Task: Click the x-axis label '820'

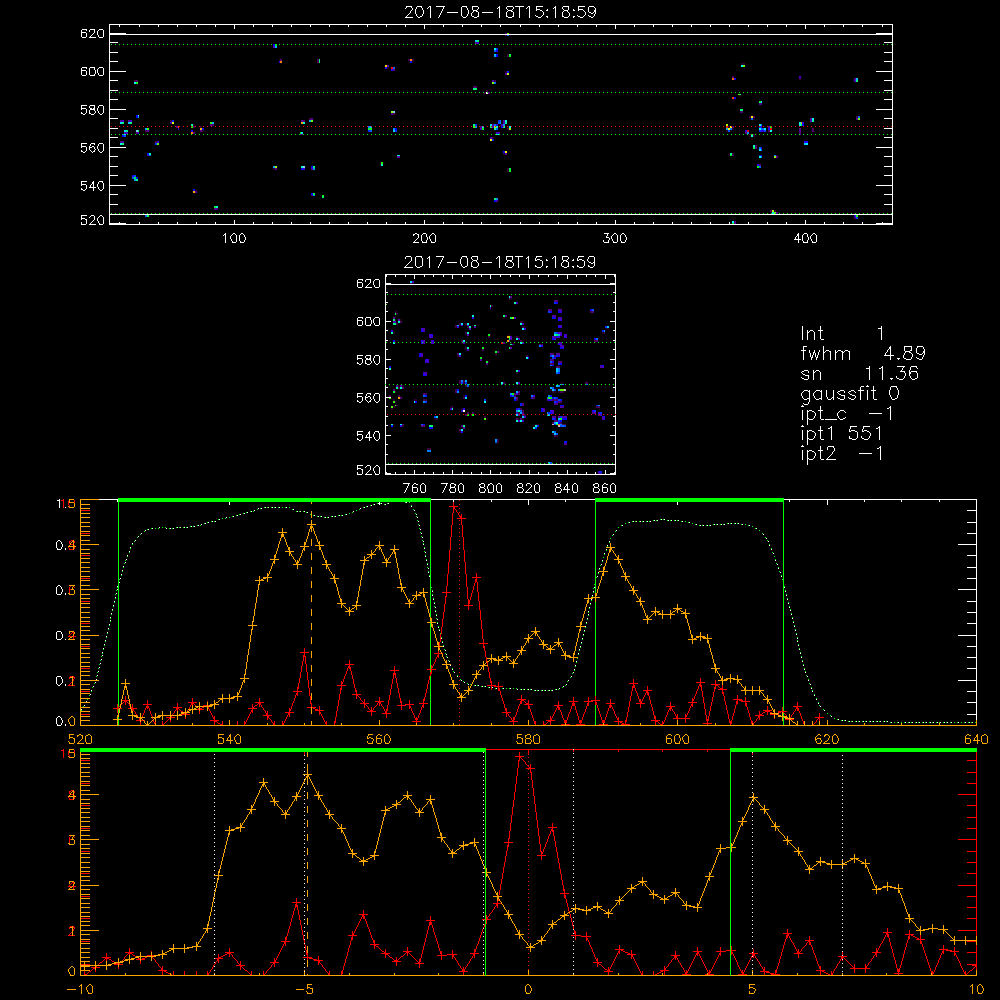Action: pos(528,489)
